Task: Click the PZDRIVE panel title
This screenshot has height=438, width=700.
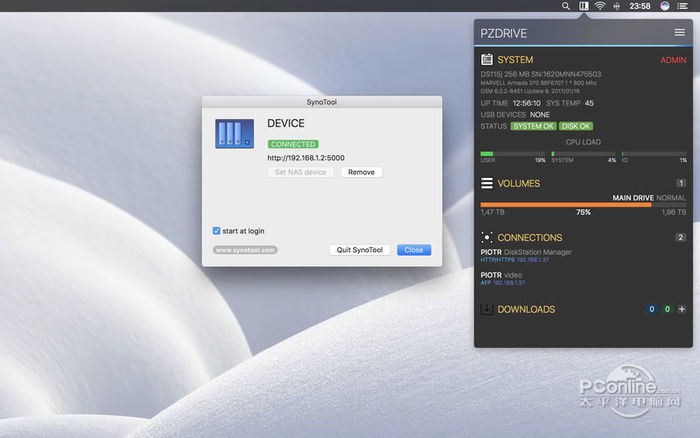Action: (504, 33)
